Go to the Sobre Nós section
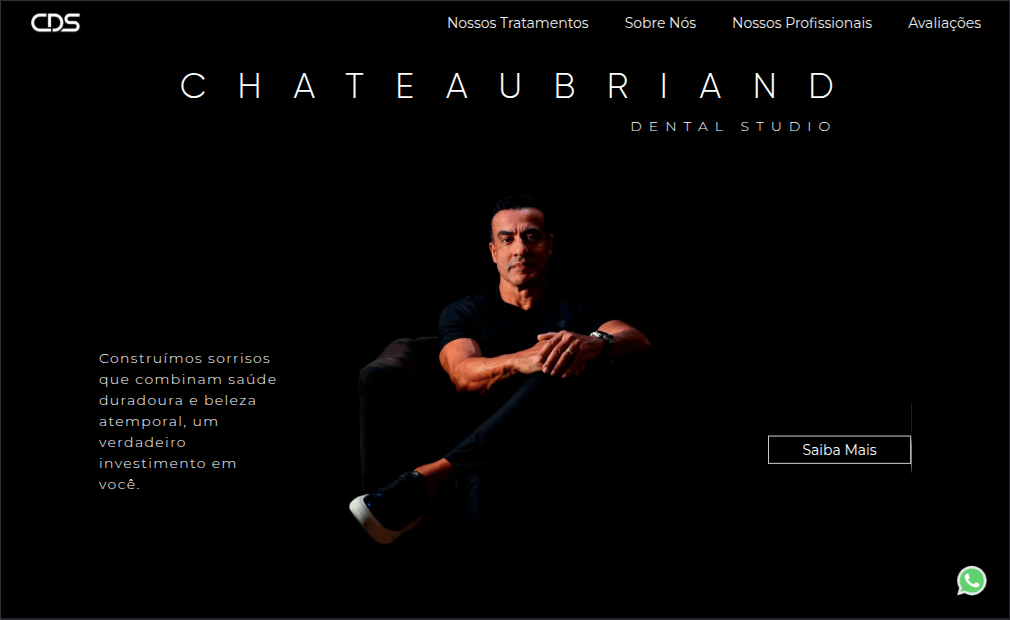The height and width of the screenshot is (620, 1010). tap(660, 23)
